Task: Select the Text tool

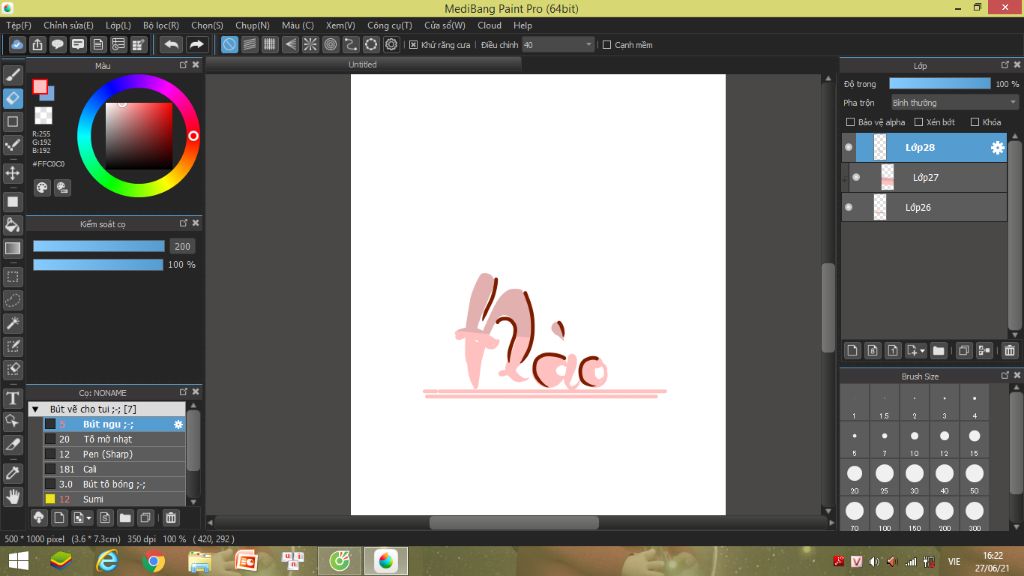Action: 12,398
